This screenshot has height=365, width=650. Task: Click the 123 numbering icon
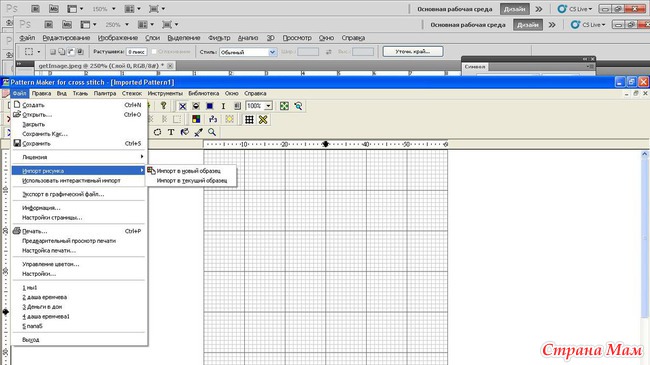click(213, 119)
